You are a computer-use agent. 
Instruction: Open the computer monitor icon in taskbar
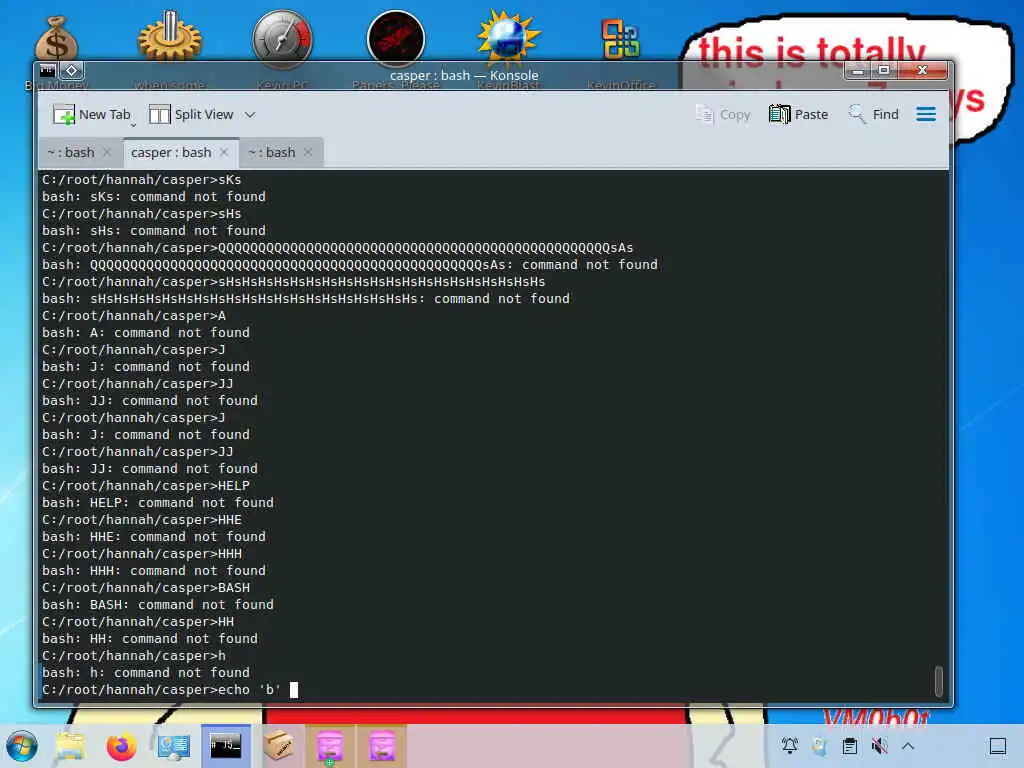coord(174,746)
